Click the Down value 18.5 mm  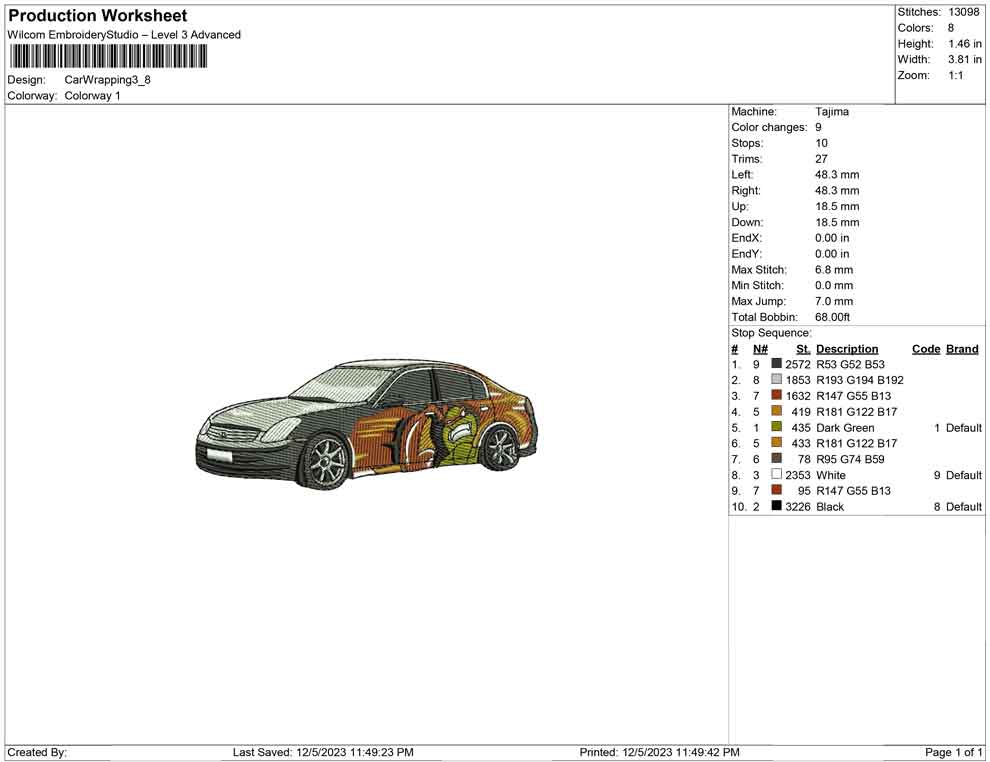(837, 222)
